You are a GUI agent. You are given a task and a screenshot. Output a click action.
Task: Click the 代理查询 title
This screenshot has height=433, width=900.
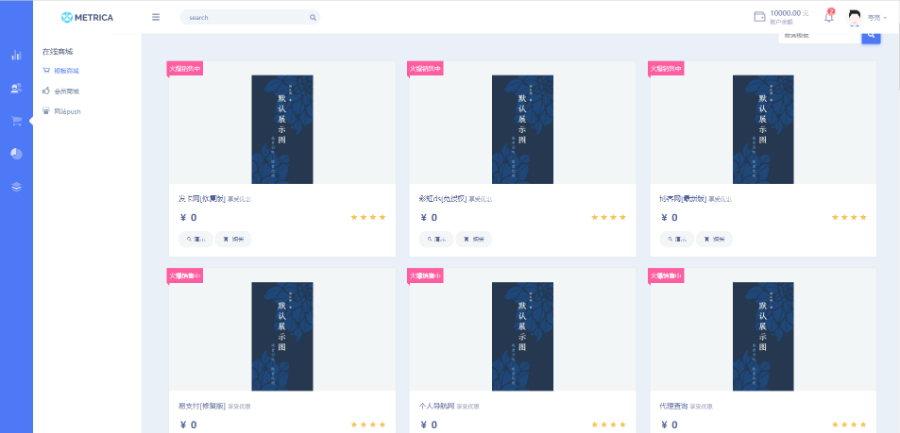point(674,406)
